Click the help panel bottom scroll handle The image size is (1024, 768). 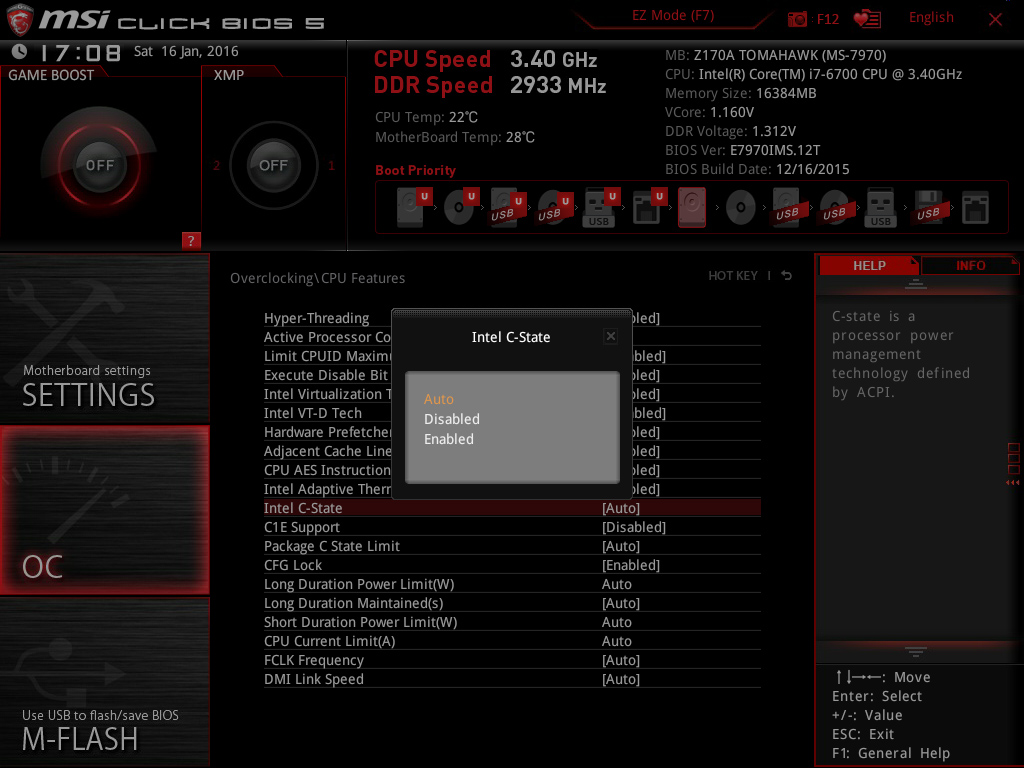click(x=916, y=652)
